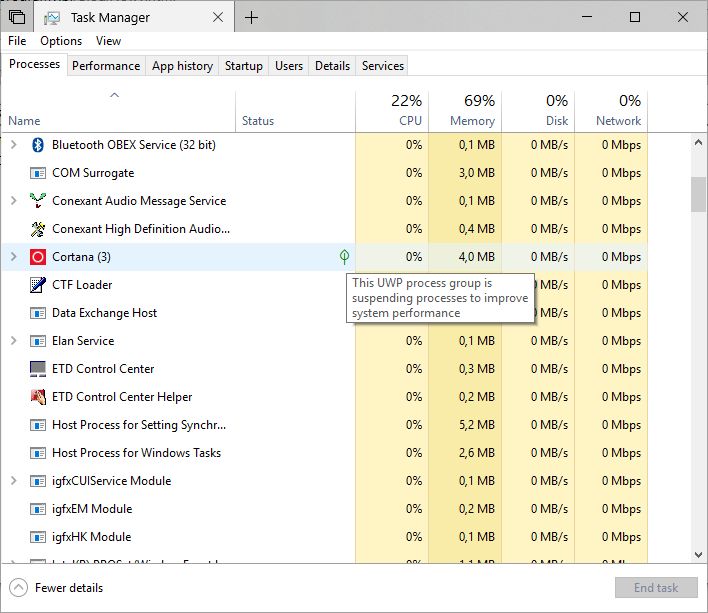The width and height of the screenshot is (708, 613).
Task: Select the CTF Loader process row
Action: [x=325, y=285]
